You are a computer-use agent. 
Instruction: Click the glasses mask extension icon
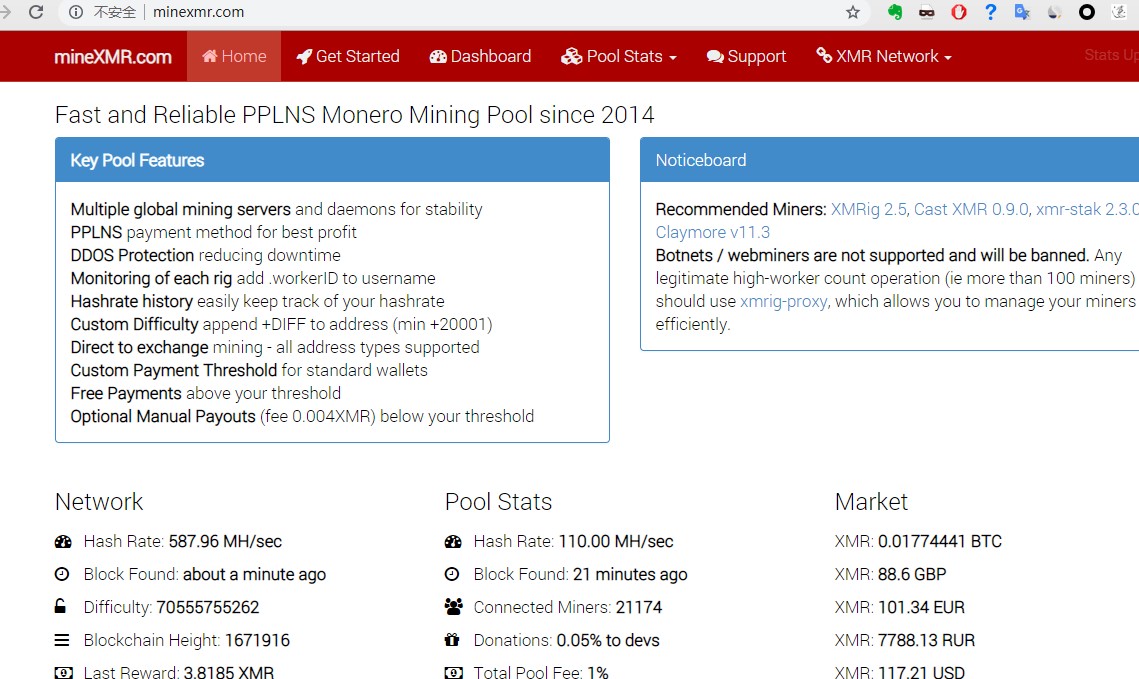pyautogui.click(x=927, y=12)
